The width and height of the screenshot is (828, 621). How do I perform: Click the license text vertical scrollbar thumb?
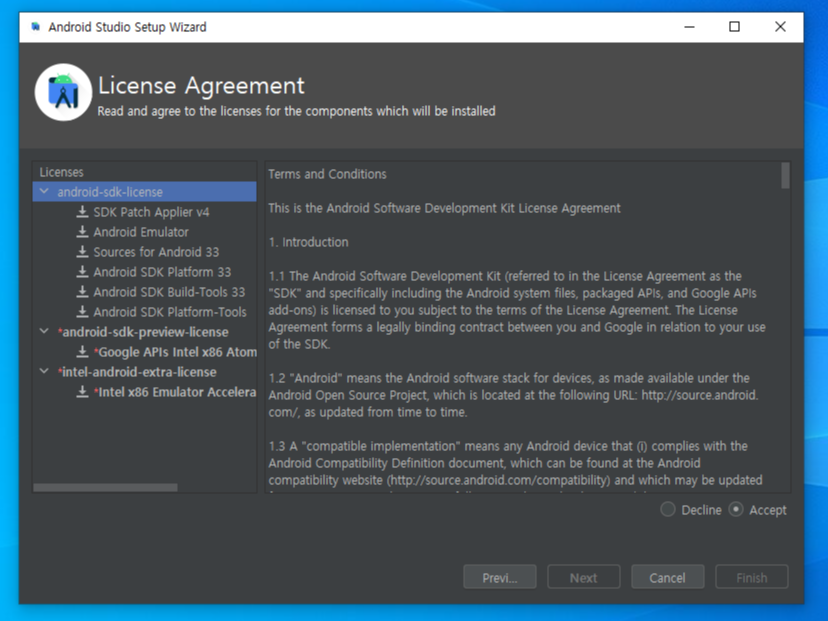pyautogui.click(x=785, y=175)
